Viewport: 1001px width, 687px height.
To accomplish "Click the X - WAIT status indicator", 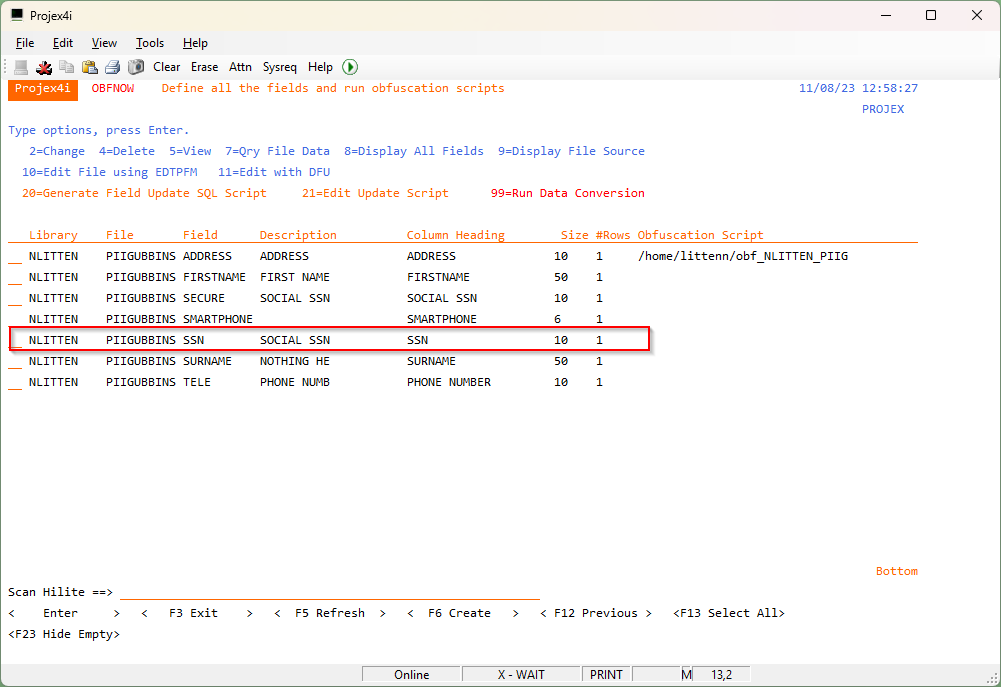I will 522,675.
